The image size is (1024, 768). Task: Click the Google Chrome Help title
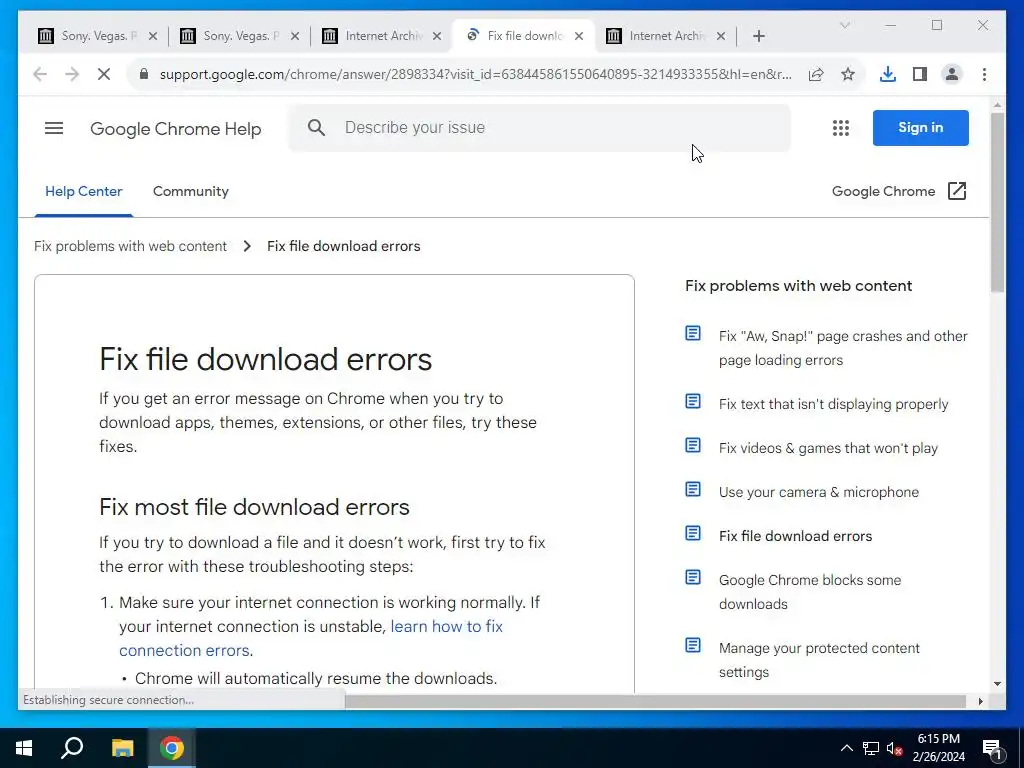click(176, 129)
